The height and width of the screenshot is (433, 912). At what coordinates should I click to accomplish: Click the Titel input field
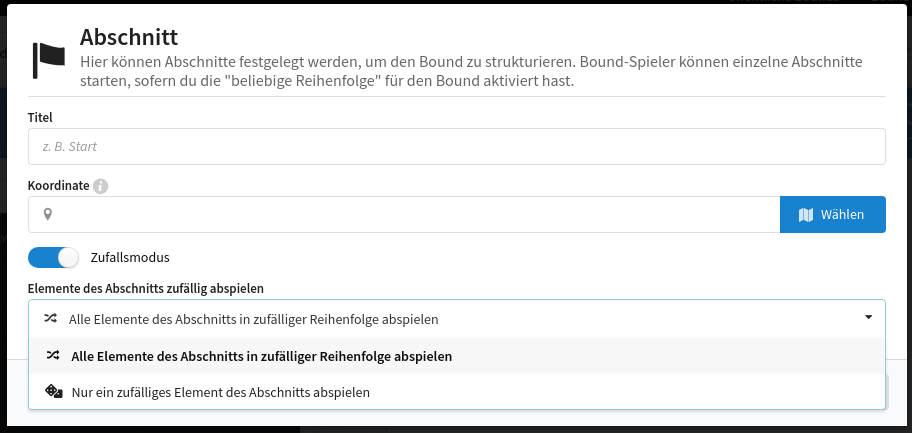[457, 146]
